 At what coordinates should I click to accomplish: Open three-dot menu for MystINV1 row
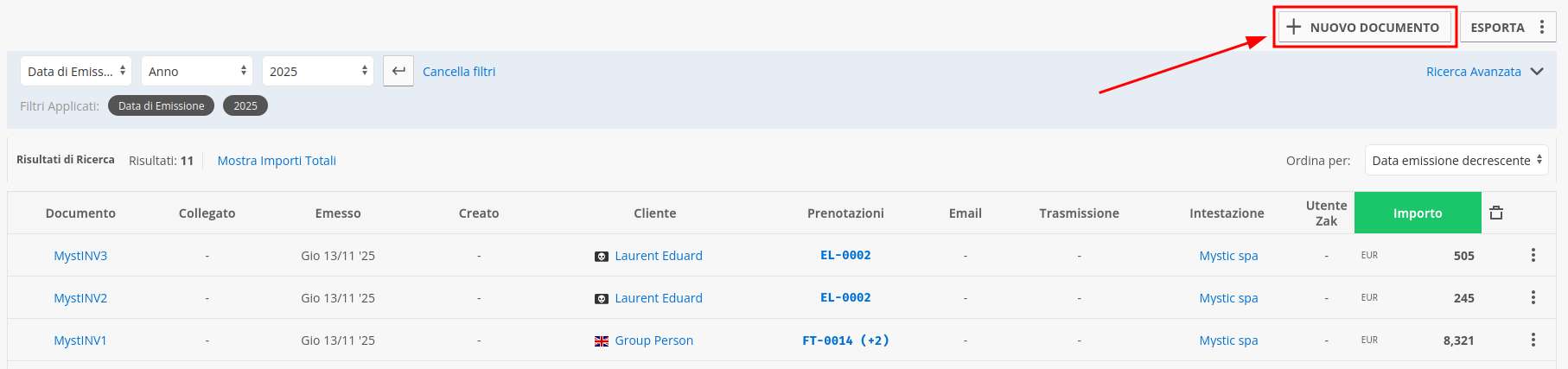[x=1533, y=340]
